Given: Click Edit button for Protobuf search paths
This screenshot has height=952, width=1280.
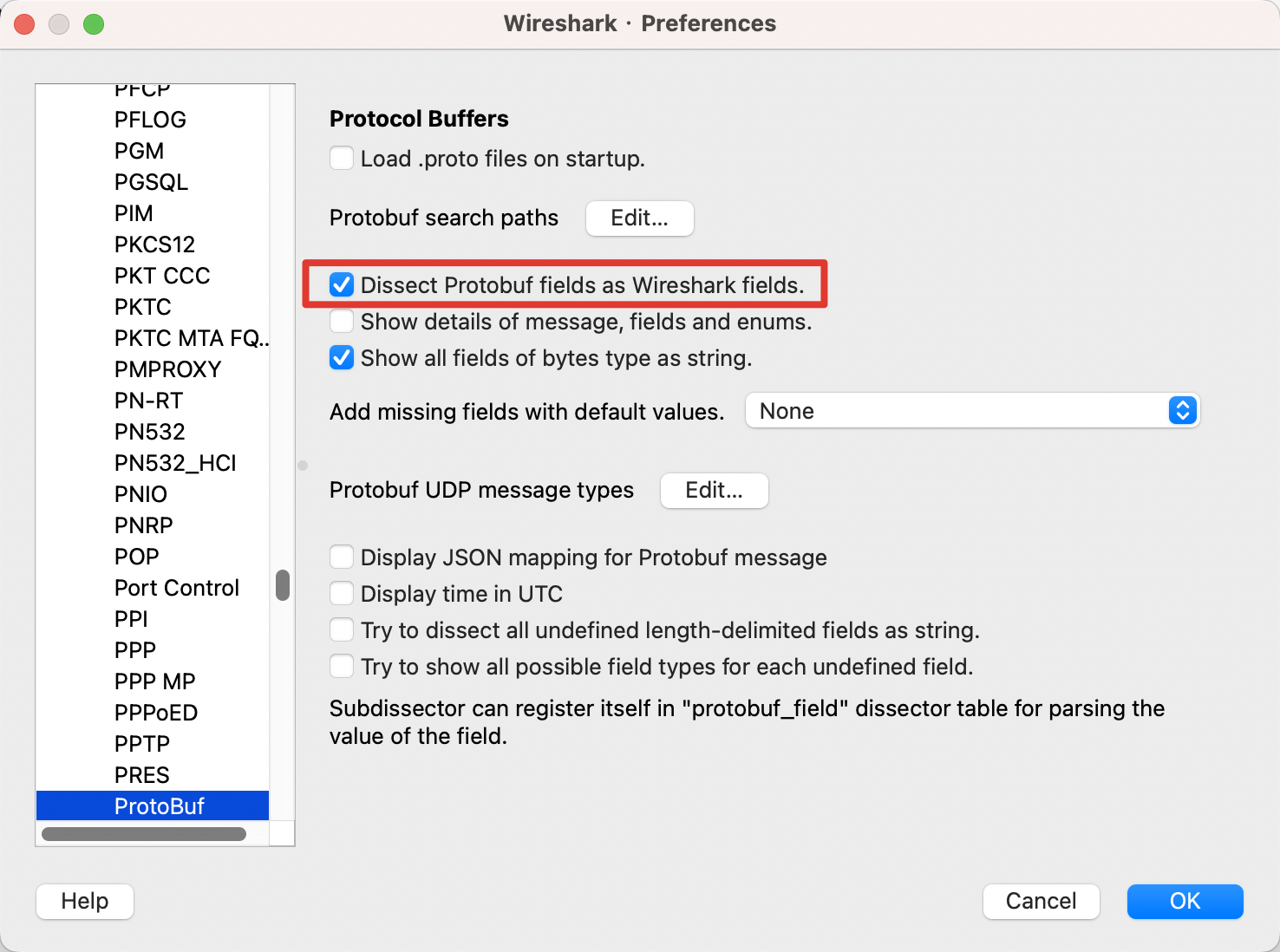Looking at the screenshot, I should point(640,218).
